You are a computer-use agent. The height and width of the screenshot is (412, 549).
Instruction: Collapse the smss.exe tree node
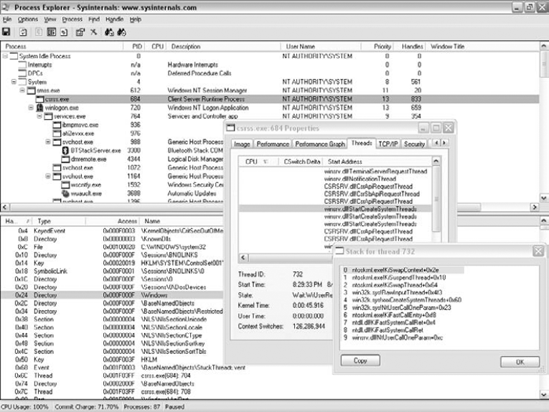coord(22,90)
